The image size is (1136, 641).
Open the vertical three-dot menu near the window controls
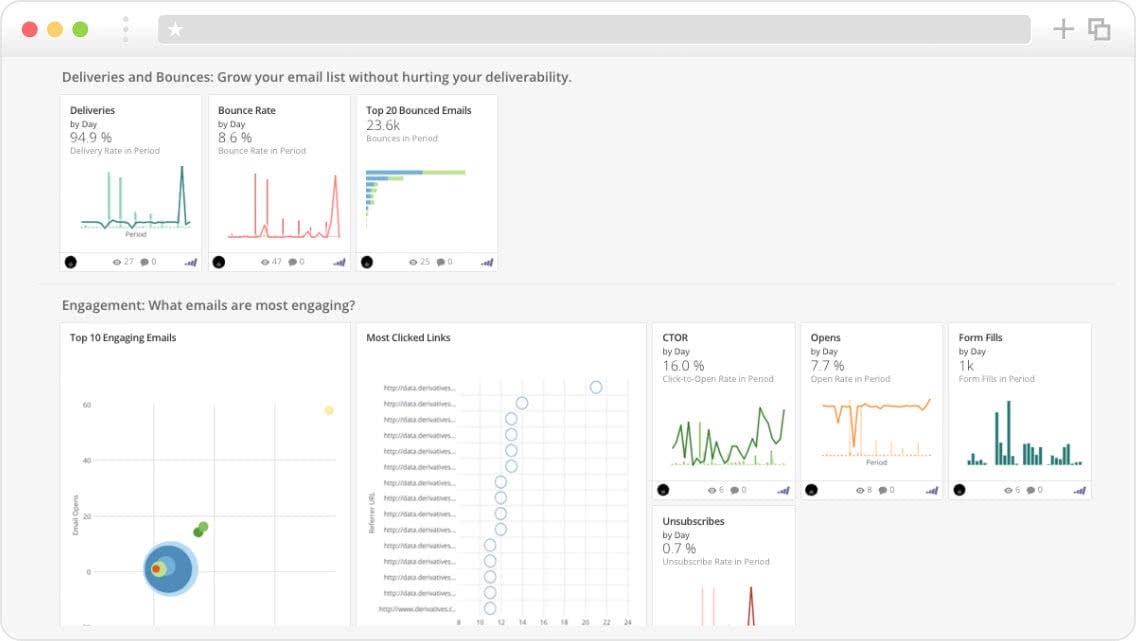tap(124, 29)
